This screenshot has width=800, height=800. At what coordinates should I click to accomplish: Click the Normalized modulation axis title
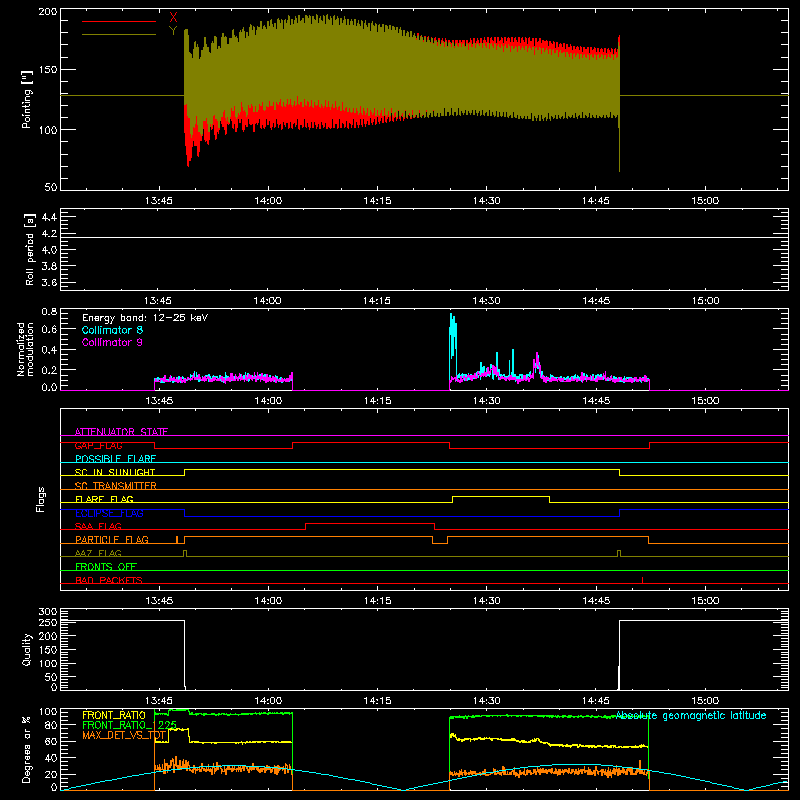(26, 349)
